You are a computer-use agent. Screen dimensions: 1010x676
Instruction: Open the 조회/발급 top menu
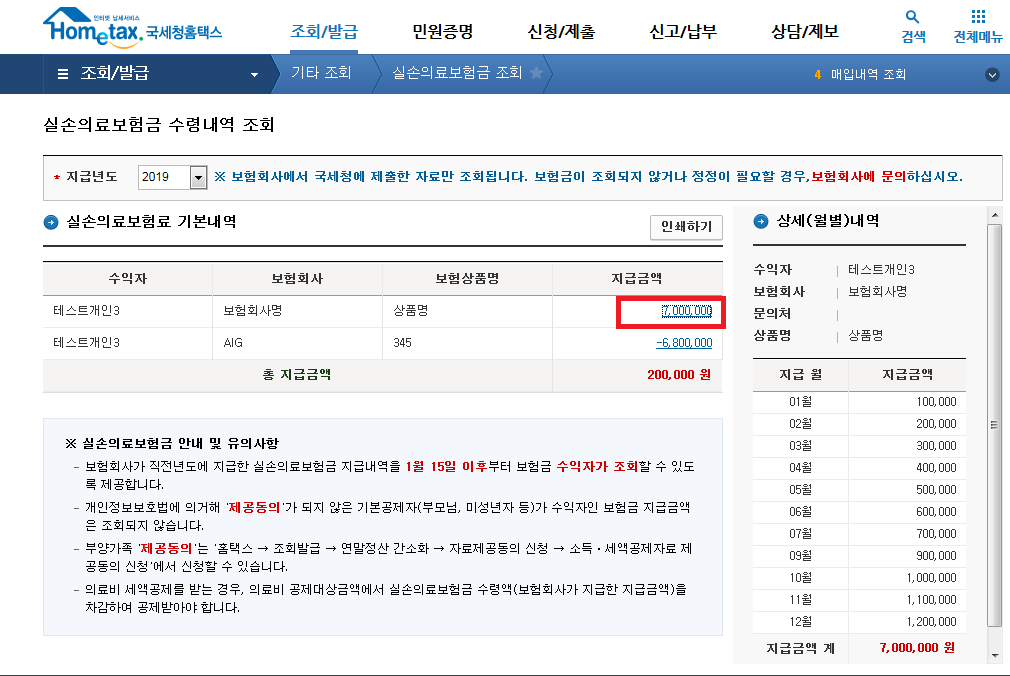coord(324,31)
